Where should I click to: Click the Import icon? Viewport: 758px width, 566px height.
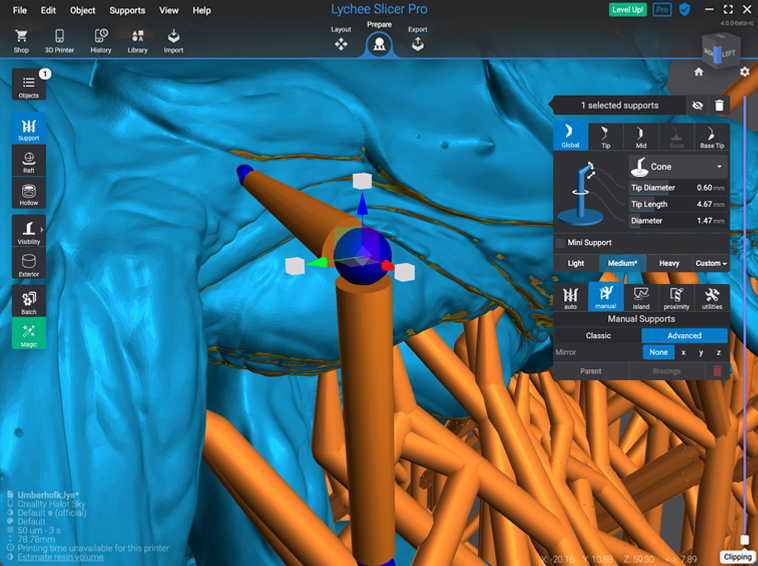(x=173, y=41)
